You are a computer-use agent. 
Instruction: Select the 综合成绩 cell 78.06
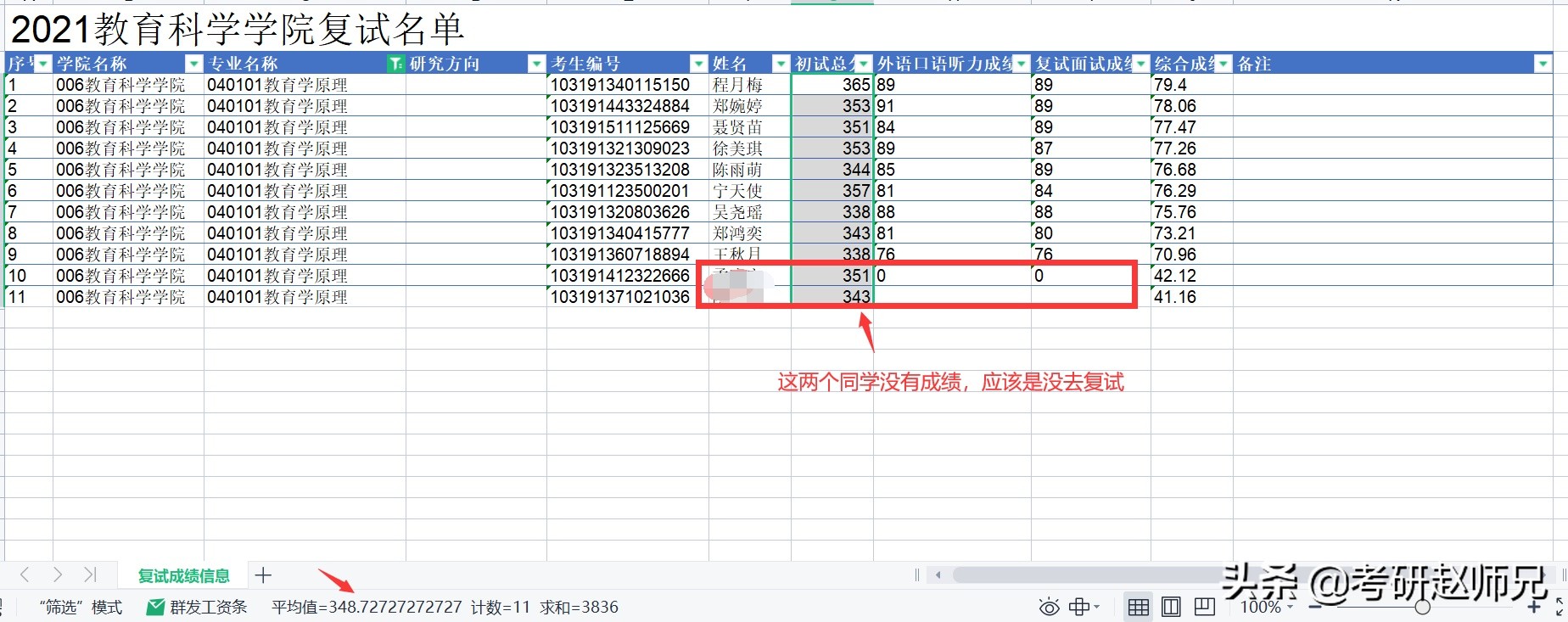tap(1192, 106)
